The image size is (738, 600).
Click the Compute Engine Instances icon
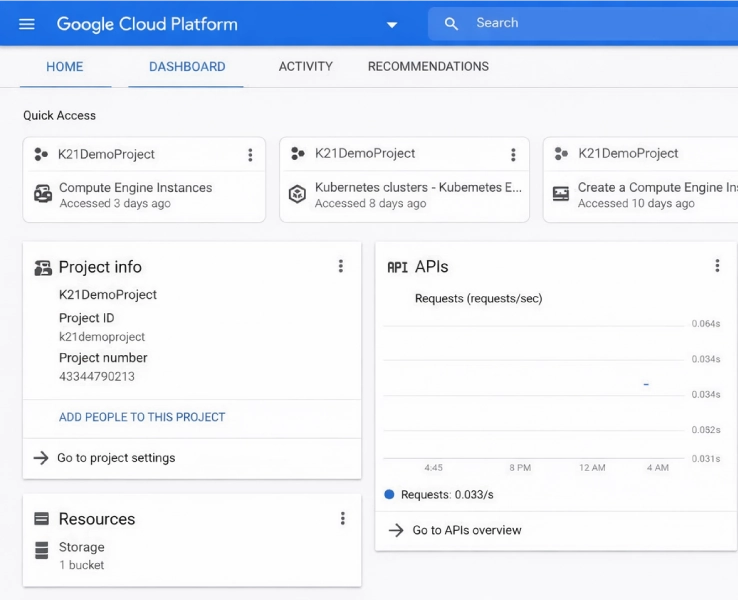pyautogui.click(x=43, y=194)
